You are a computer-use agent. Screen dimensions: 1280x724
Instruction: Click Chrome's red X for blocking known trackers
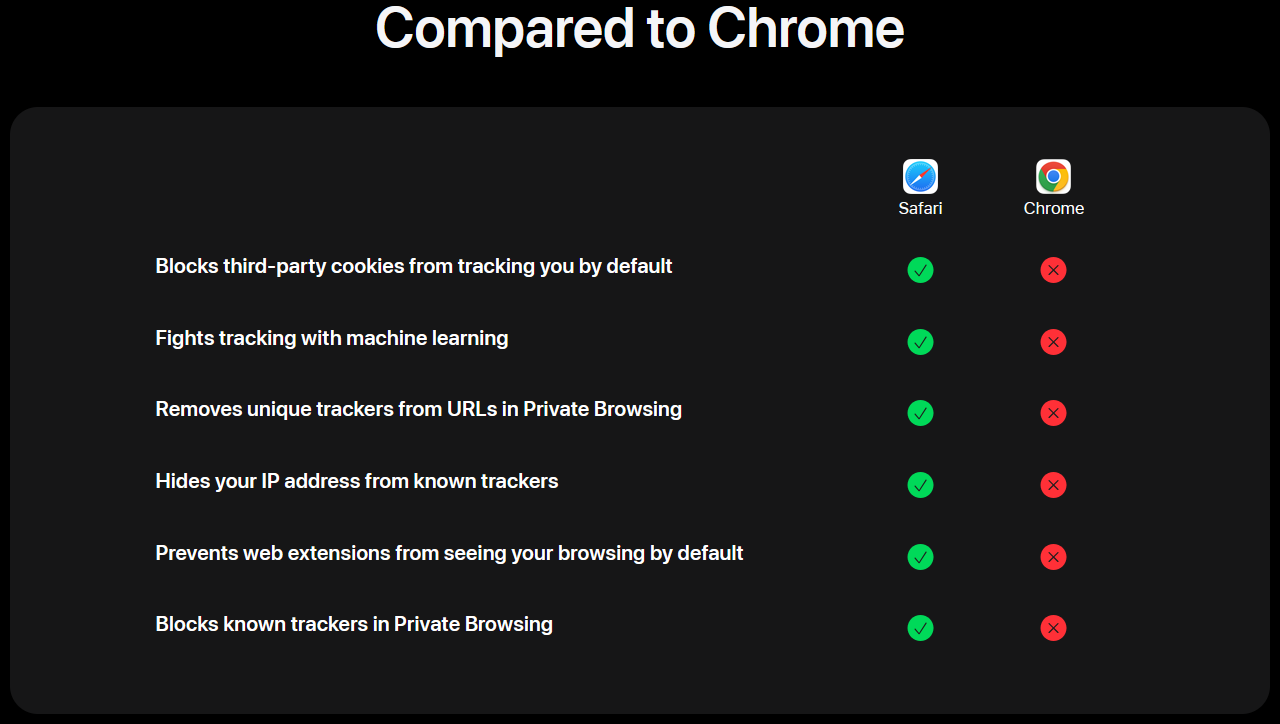click(x=1053, y=628)
